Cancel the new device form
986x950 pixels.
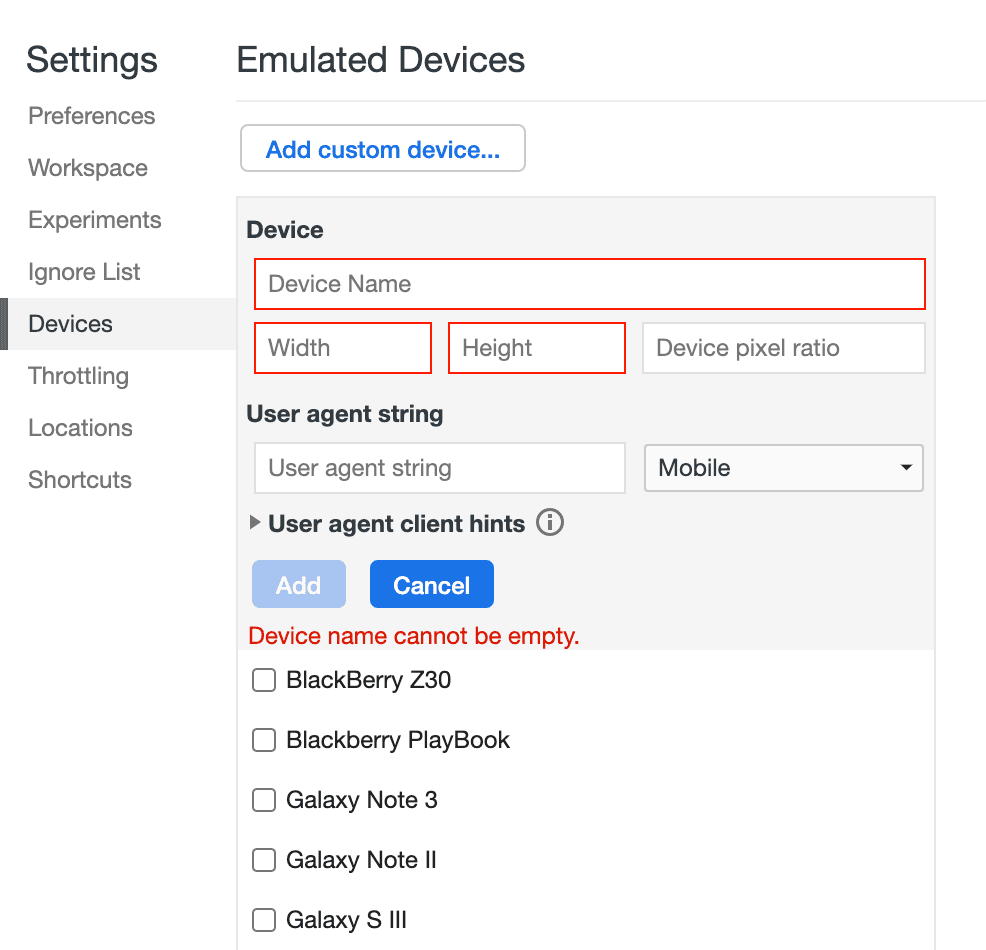(x=431, y=584)
